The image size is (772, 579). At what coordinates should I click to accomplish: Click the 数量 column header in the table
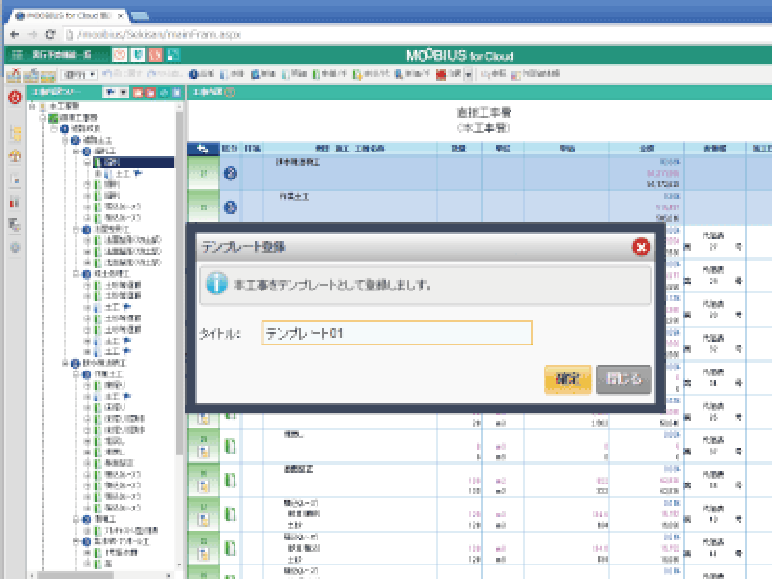click(459, 148)
